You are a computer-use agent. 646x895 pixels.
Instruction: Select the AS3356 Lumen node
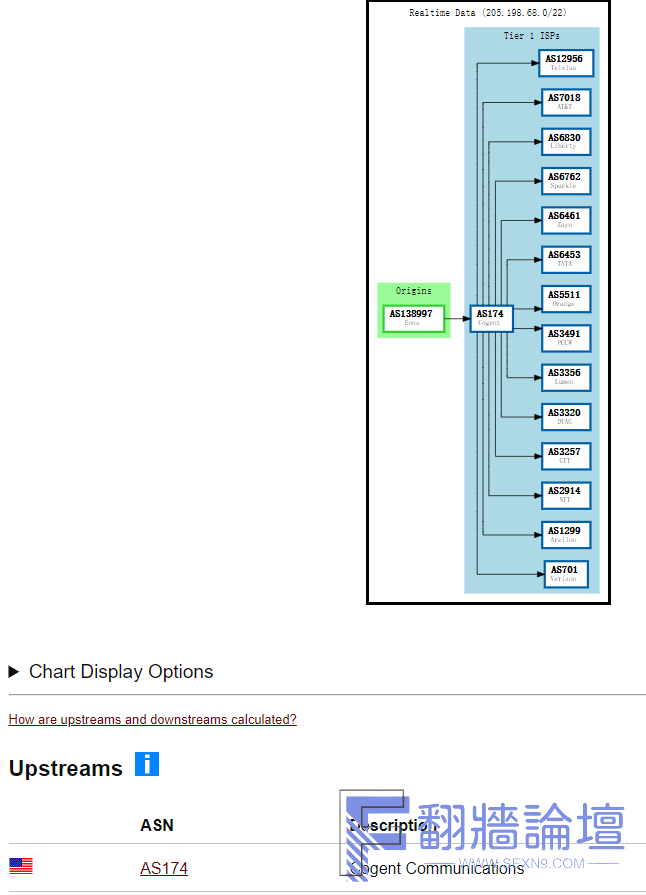[566, 377]
